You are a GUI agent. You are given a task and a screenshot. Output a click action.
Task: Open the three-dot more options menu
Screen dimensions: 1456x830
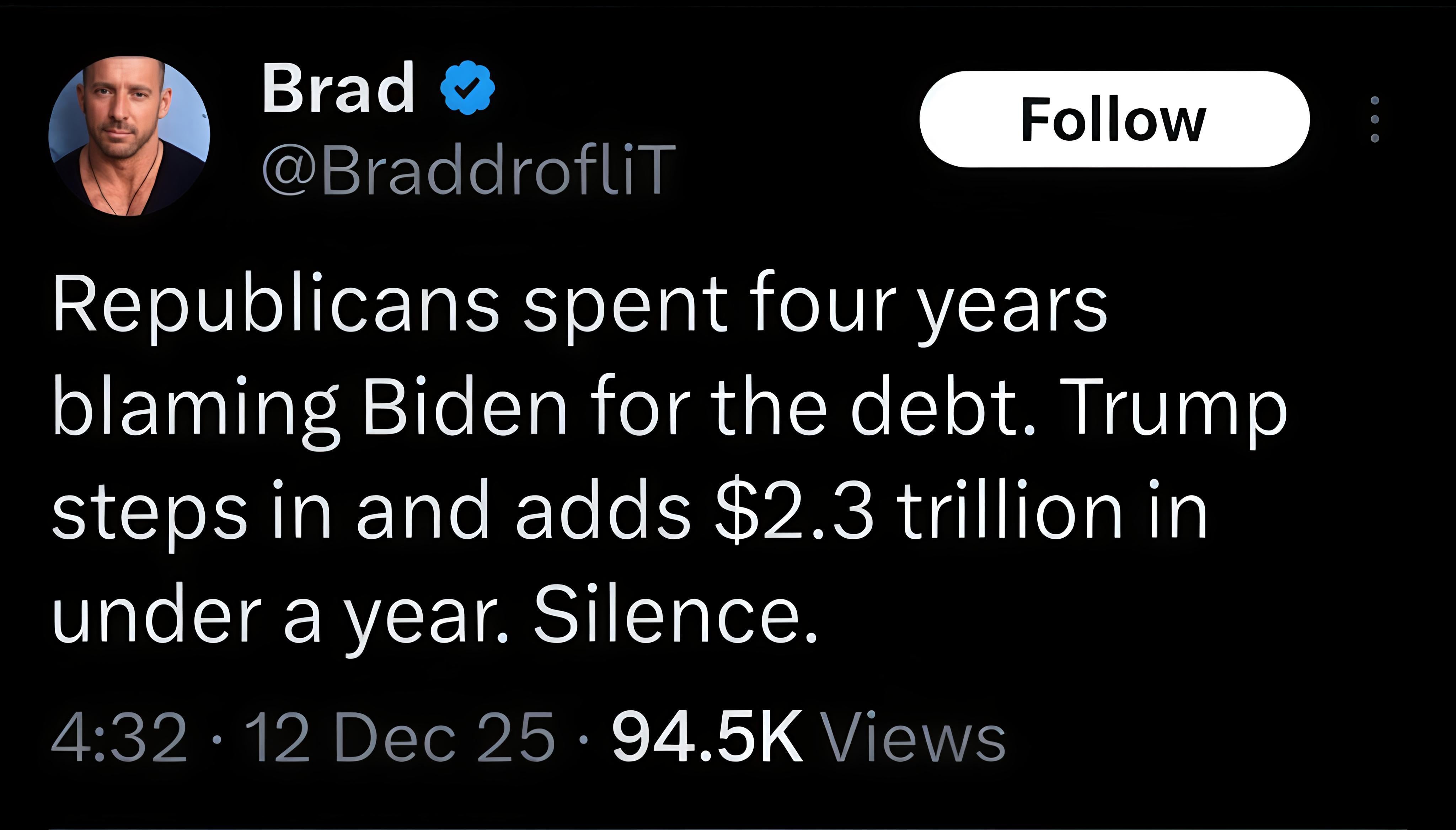[1375, 119]
